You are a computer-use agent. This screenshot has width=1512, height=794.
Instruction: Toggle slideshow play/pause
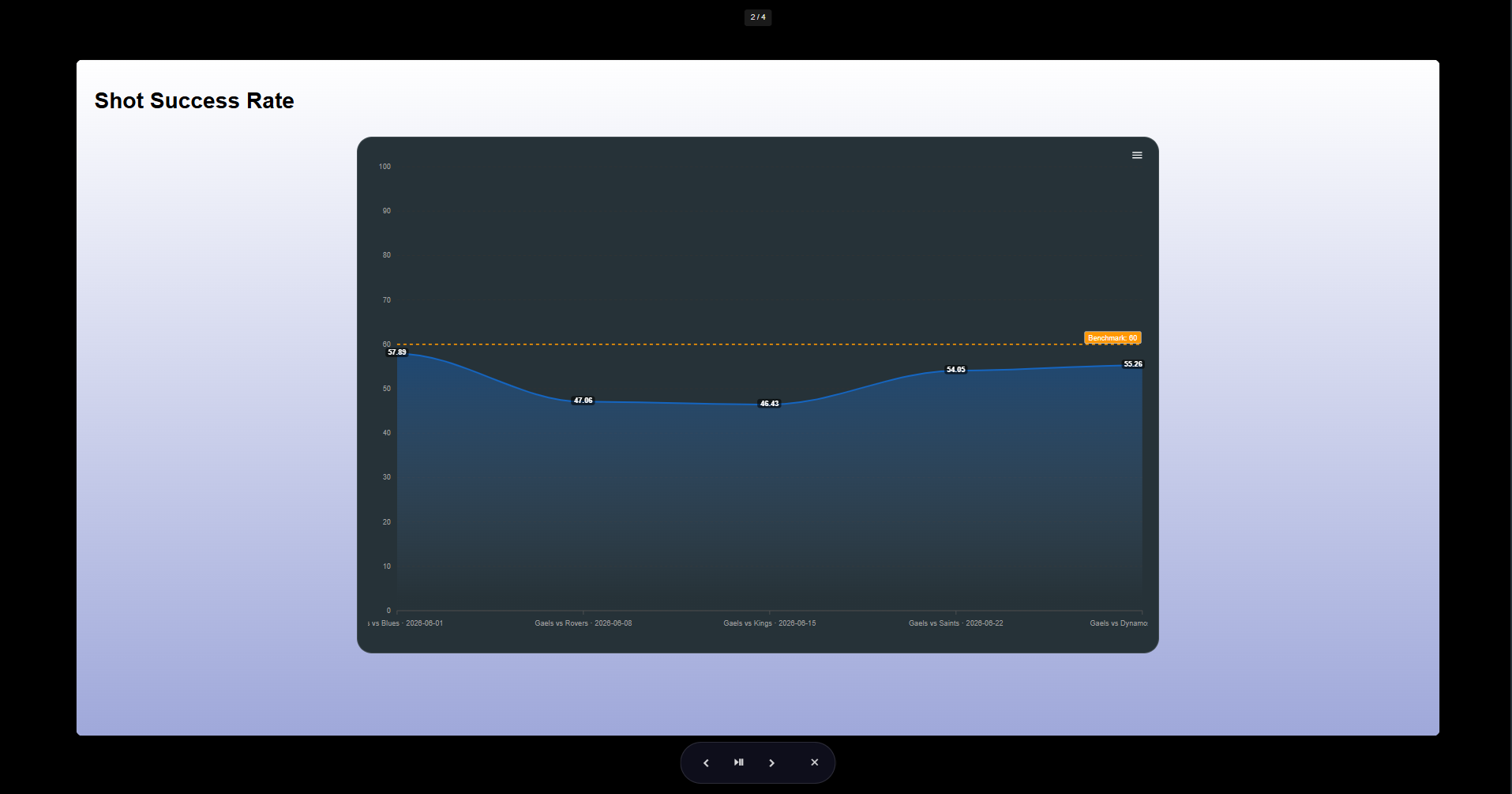739,762
